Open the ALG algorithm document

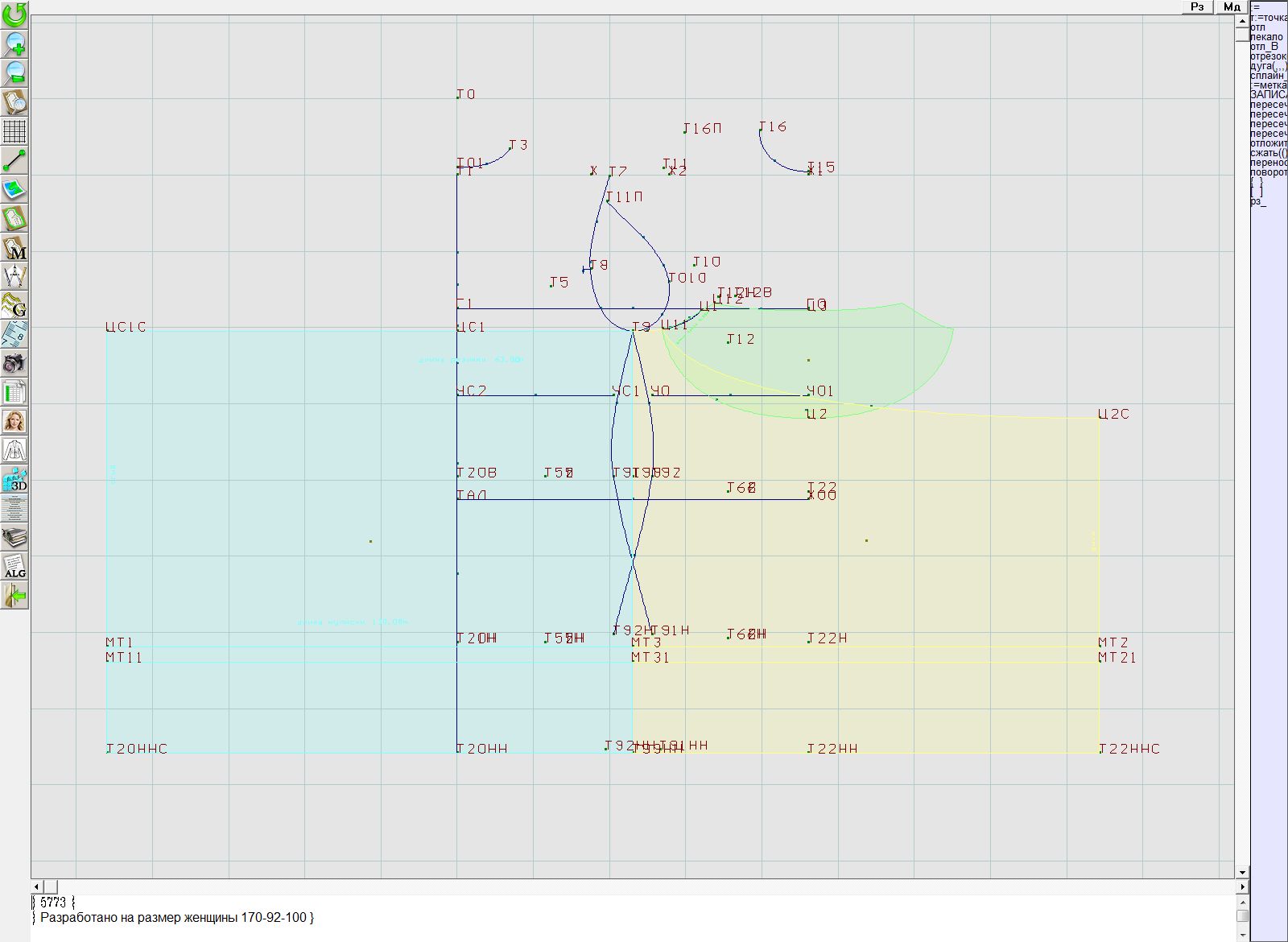click(x=14, y=566)
